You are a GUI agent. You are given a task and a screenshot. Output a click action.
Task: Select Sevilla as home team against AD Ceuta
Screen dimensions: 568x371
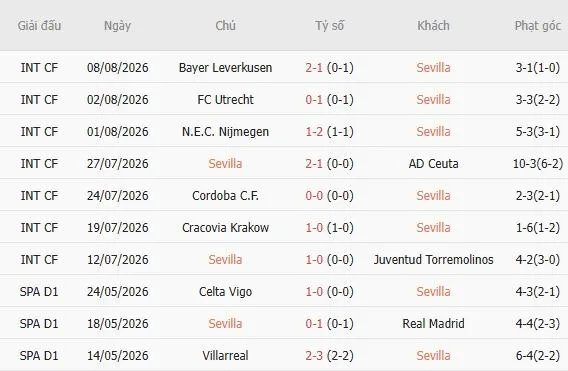pyautogui.click(x=225, y=164)
